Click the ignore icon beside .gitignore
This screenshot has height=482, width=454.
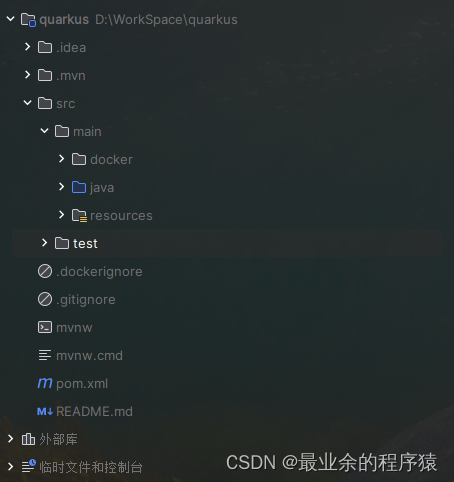click(x=45, y=299)
